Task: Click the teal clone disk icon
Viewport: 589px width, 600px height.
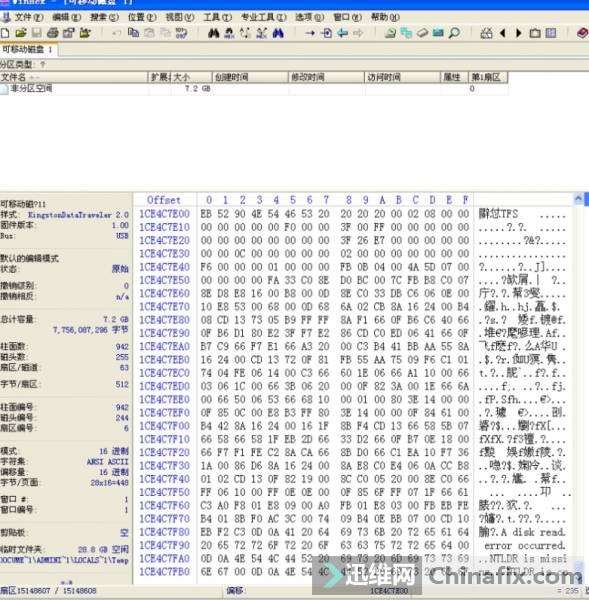Action: pos(406,33)
